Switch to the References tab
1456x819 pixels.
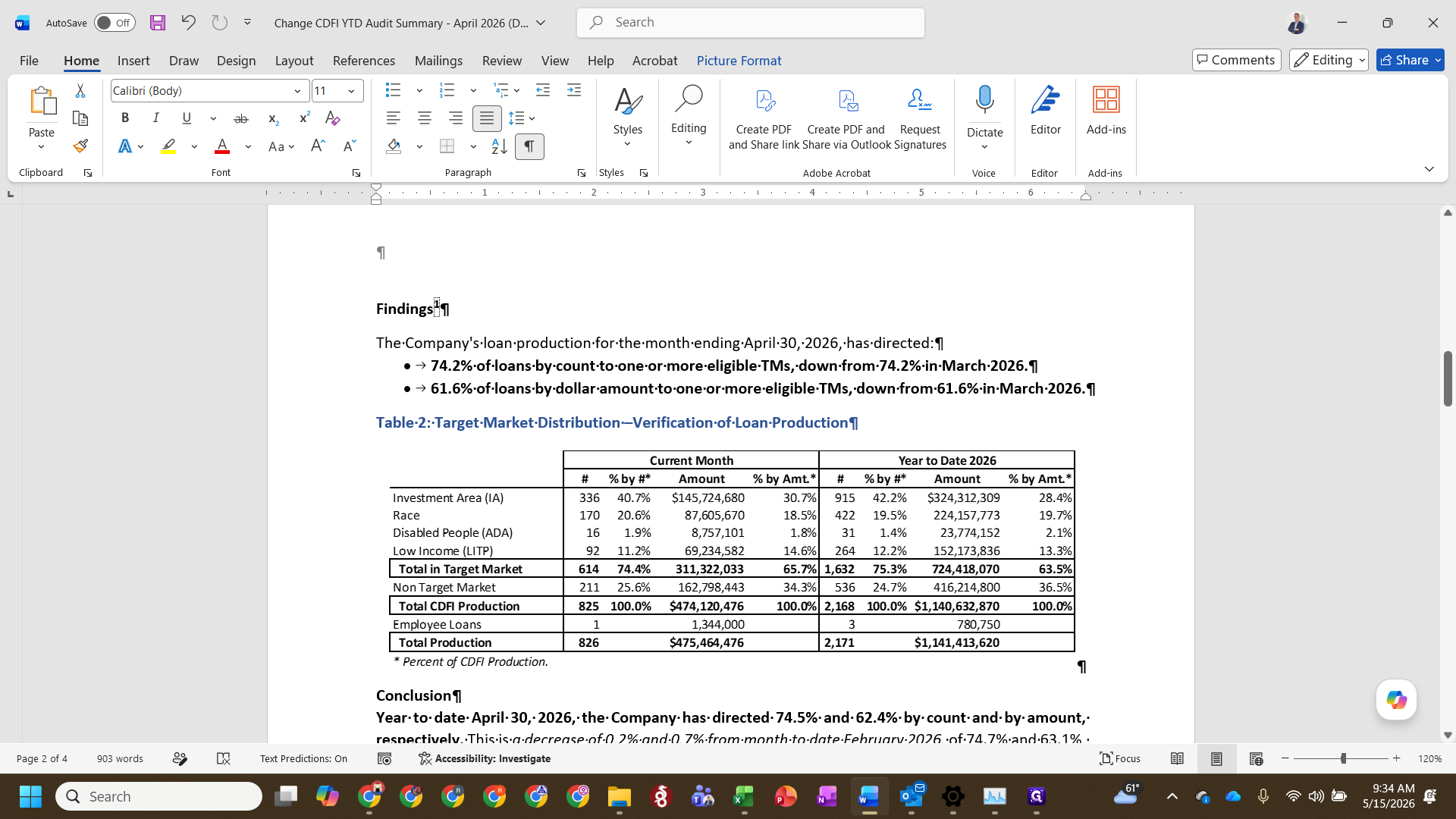coord(364,61)
